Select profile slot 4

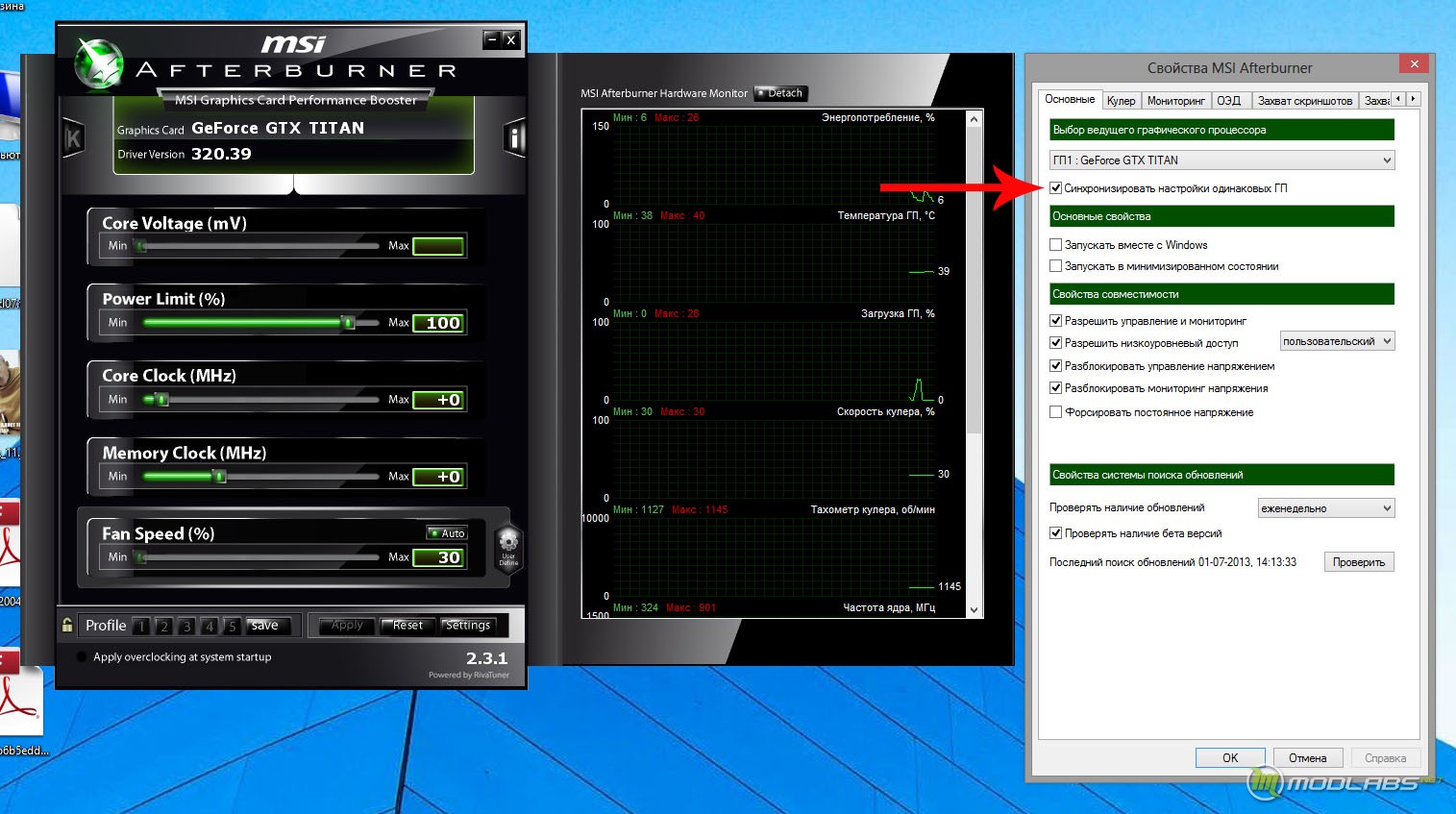[209, 627]
